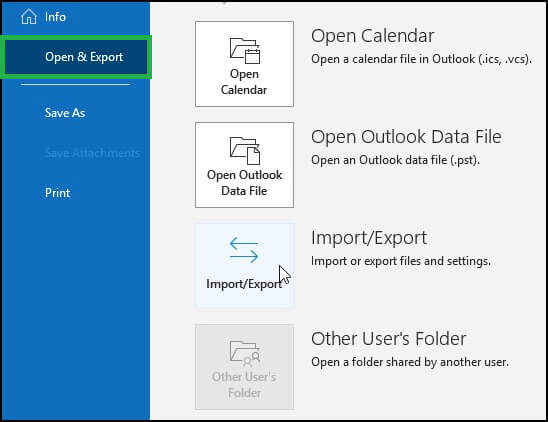Click the Open Outlook Data File icon
This screenshot has width=548, height=422.
point(245,151)
